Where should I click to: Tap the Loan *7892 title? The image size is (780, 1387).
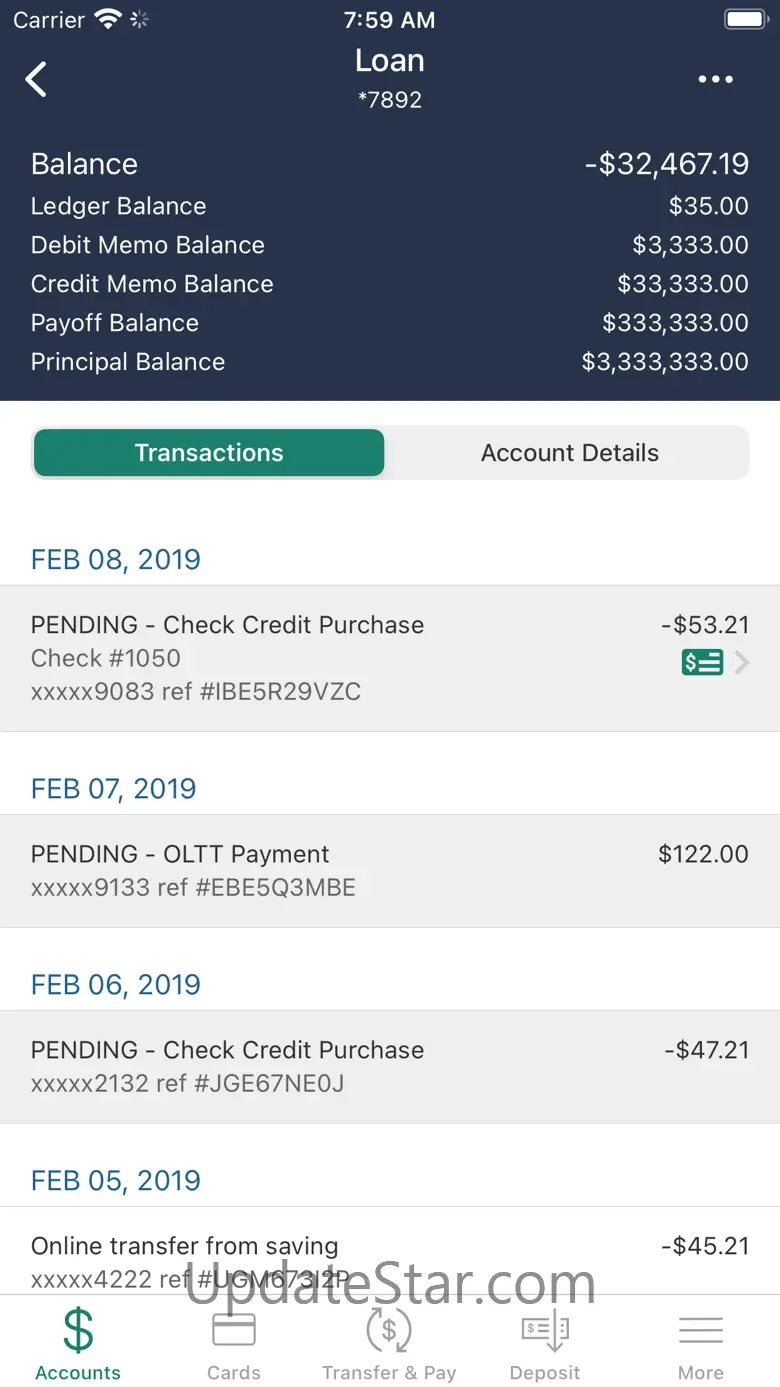click(x=390, y=77)
